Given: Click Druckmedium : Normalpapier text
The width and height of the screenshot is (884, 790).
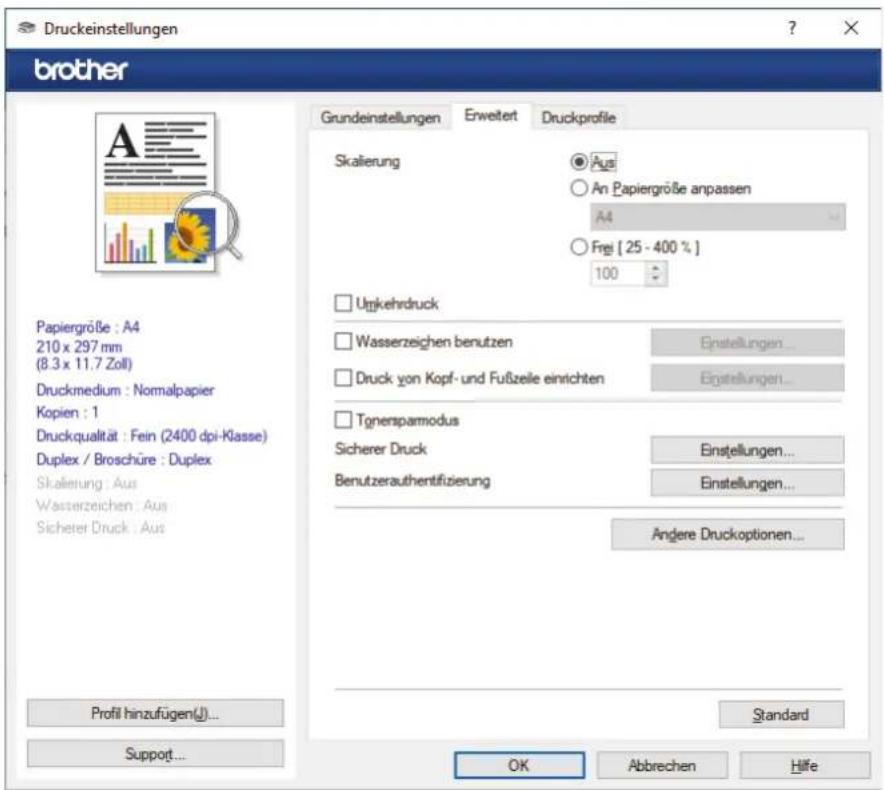Looking at the screenshot, I should coord(125,390).
